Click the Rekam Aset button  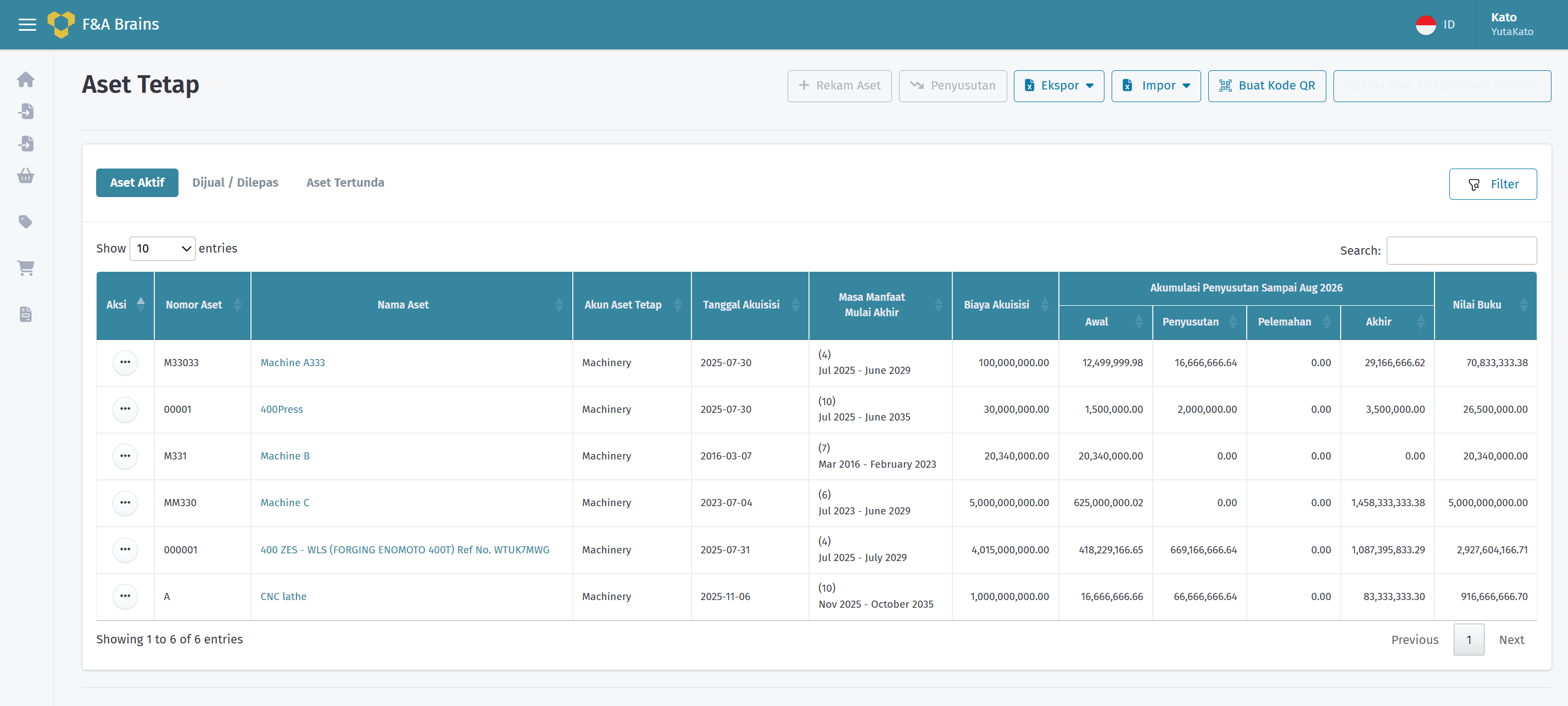click(839, 86)
